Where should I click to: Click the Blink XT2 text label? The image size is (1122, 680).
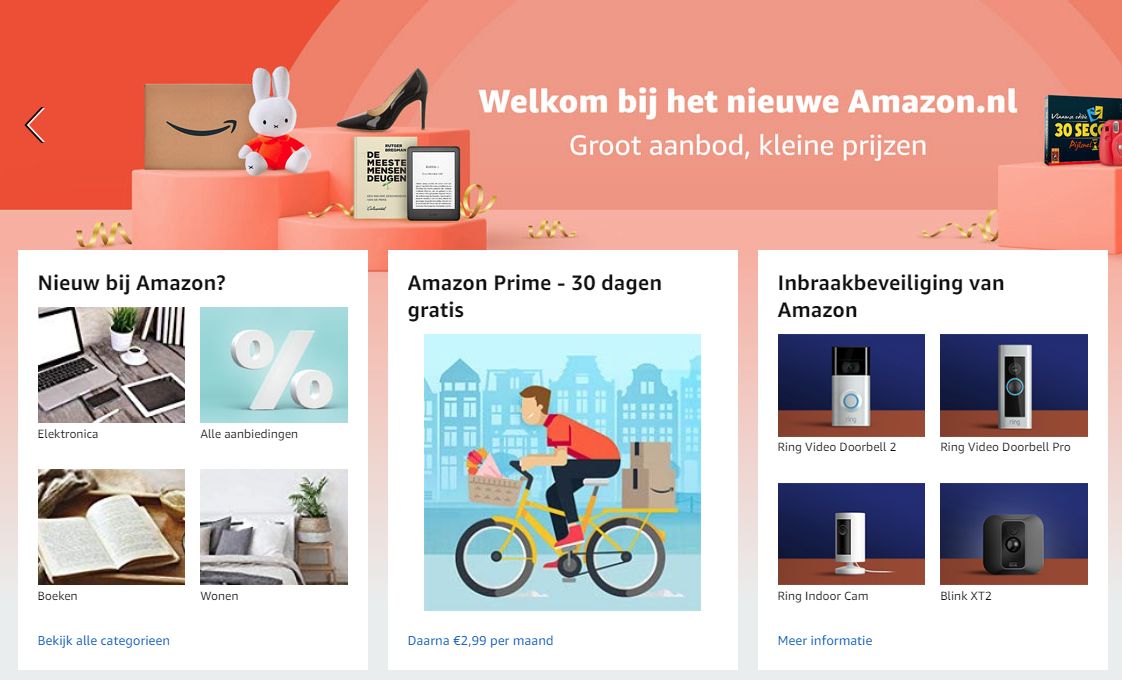click(x=966, y=596)
